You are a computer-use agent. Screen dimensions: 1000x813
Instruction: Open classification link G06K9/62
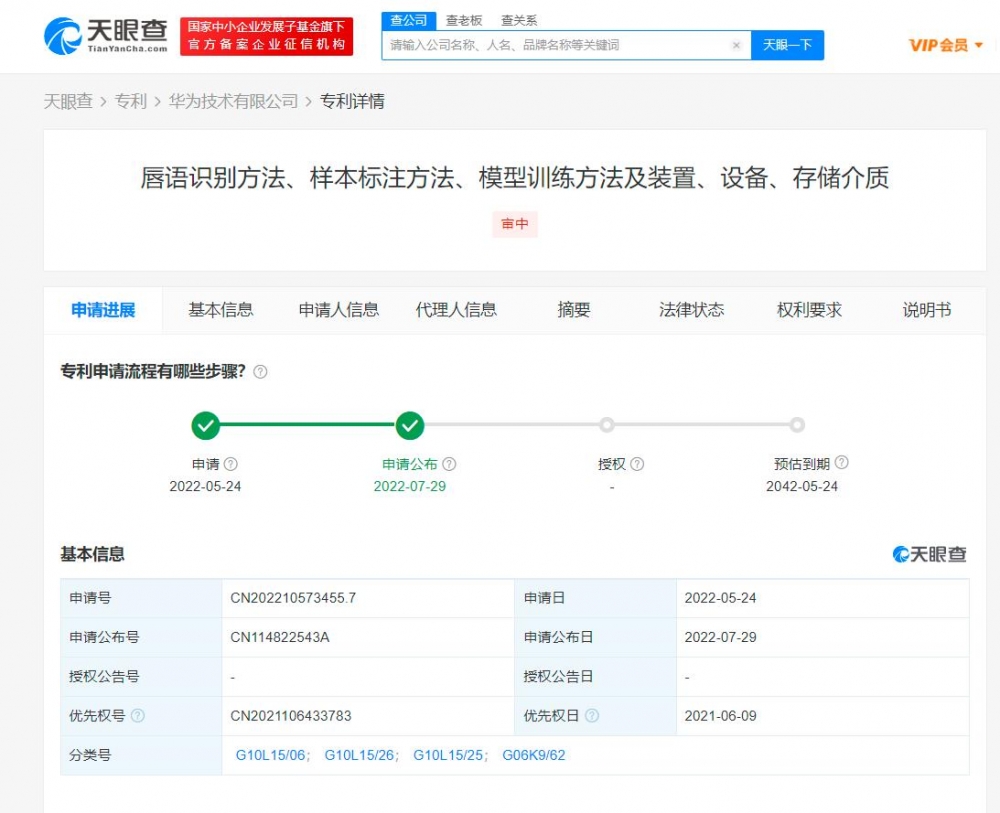pyautogui.click(x=533, y=755)
